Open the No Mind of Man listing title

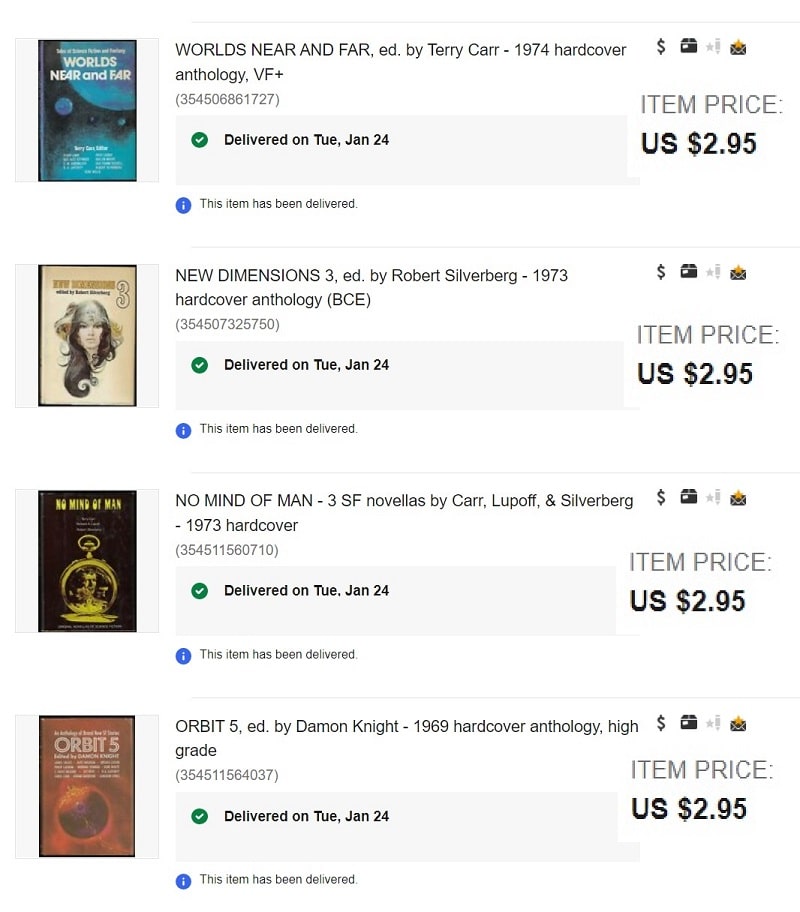404,513
